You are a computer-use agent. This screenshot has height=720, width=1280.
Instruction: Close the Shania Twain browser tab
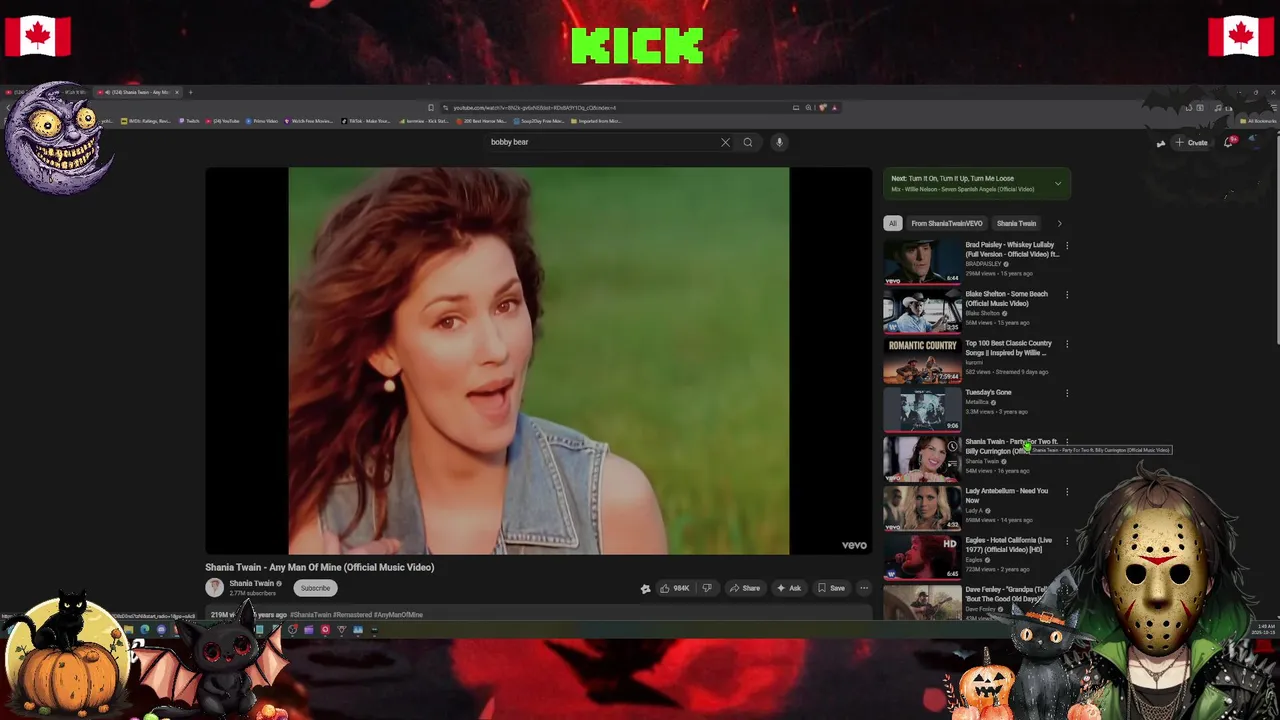coord(177,92)
